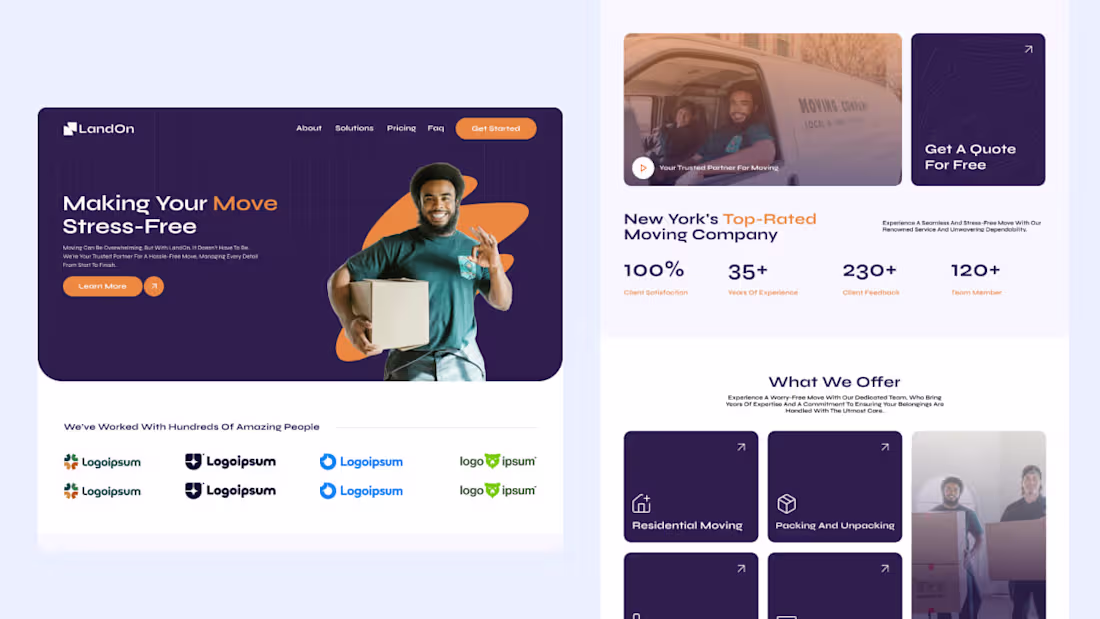The height and width of the screenshot is (619, 1100).
Task: Click the first-row green logo ipsum logo
Action: pyautogui.click(x=497, y=461)
